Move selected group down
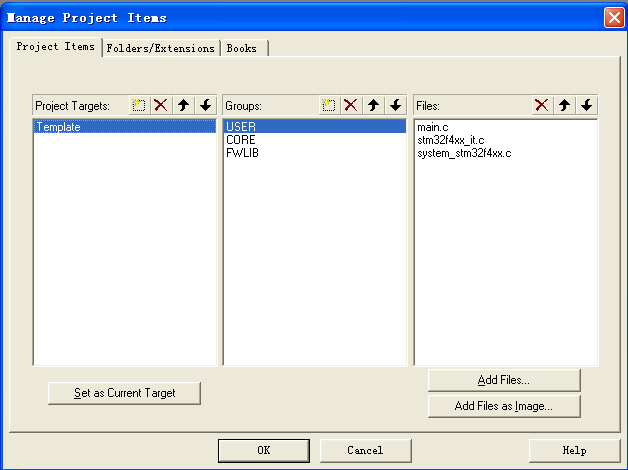 [396, 105]
